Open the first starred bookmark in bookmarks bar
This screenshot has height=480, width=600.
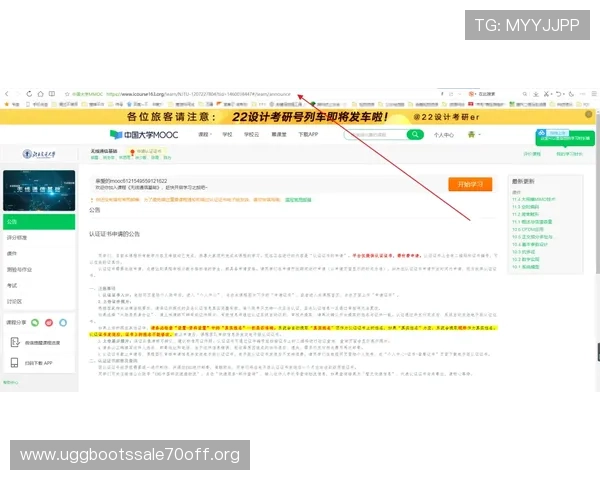(x=11, y=104)
